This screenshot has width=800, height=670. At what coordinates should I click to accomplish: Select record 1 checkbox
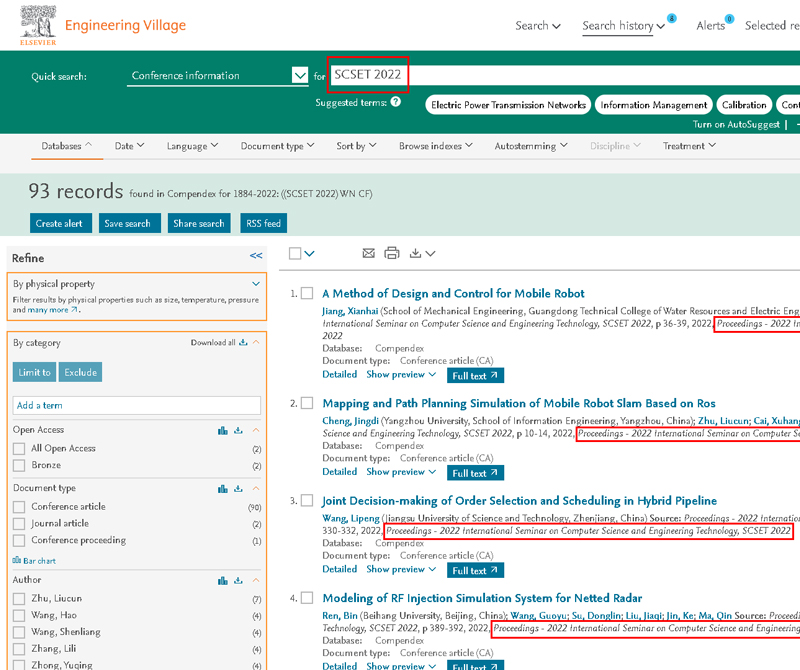307,293
